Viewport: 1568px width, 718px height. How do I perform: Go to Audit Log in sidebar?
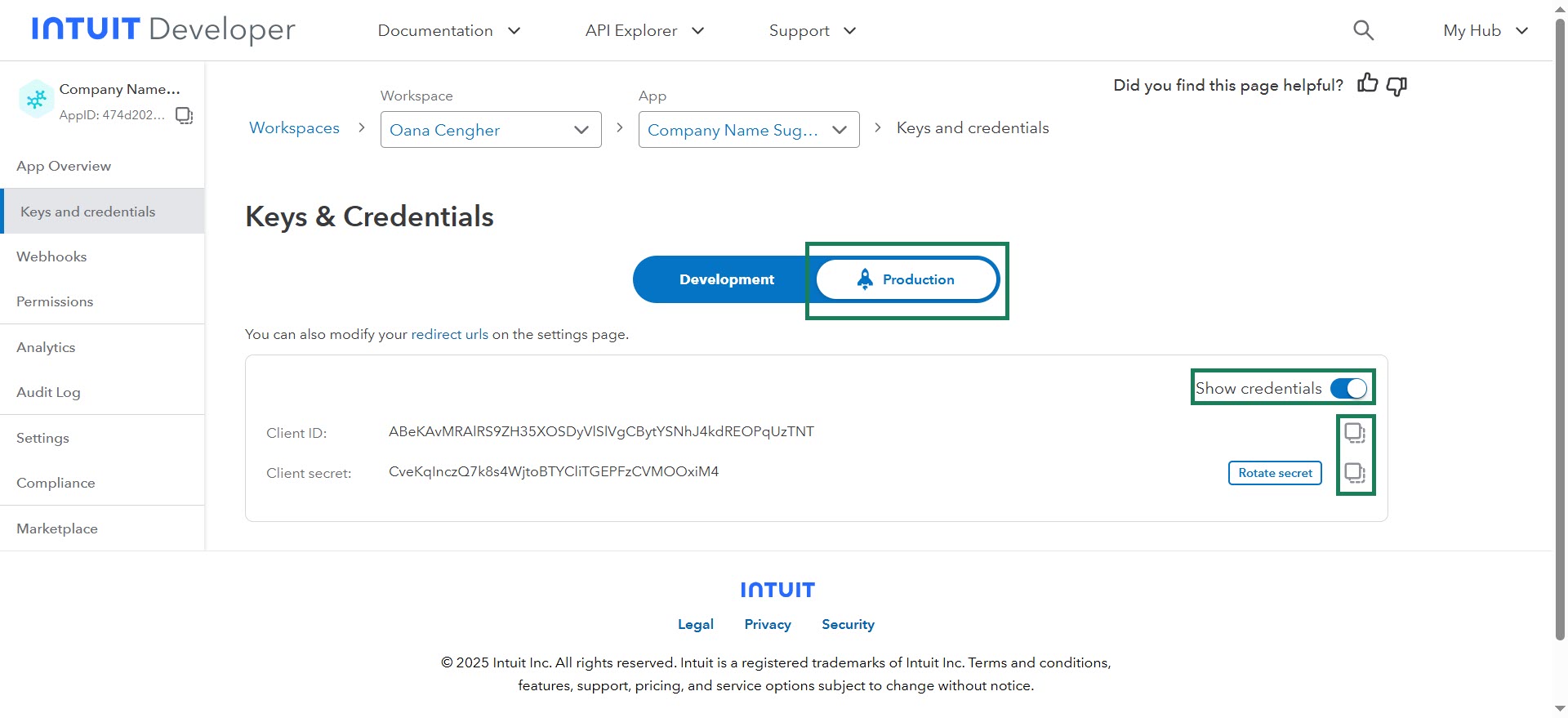[x=48, y=392]
